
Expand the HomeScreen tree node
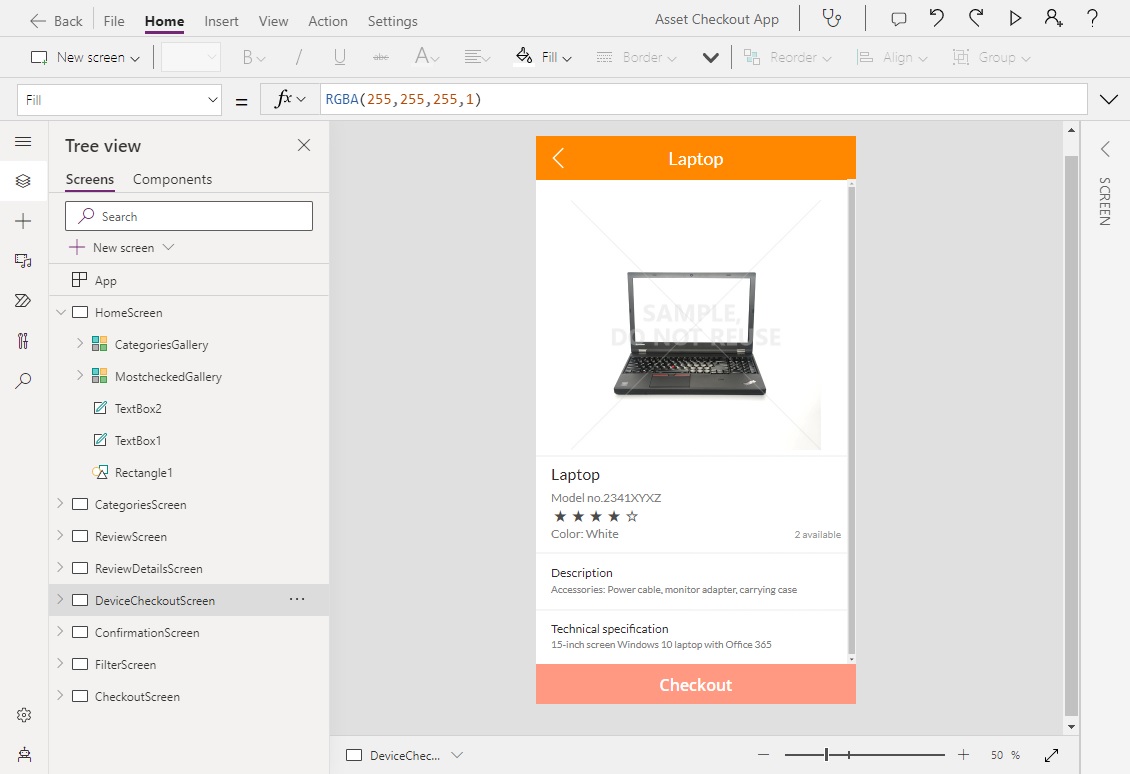click(x=62, y=312)
